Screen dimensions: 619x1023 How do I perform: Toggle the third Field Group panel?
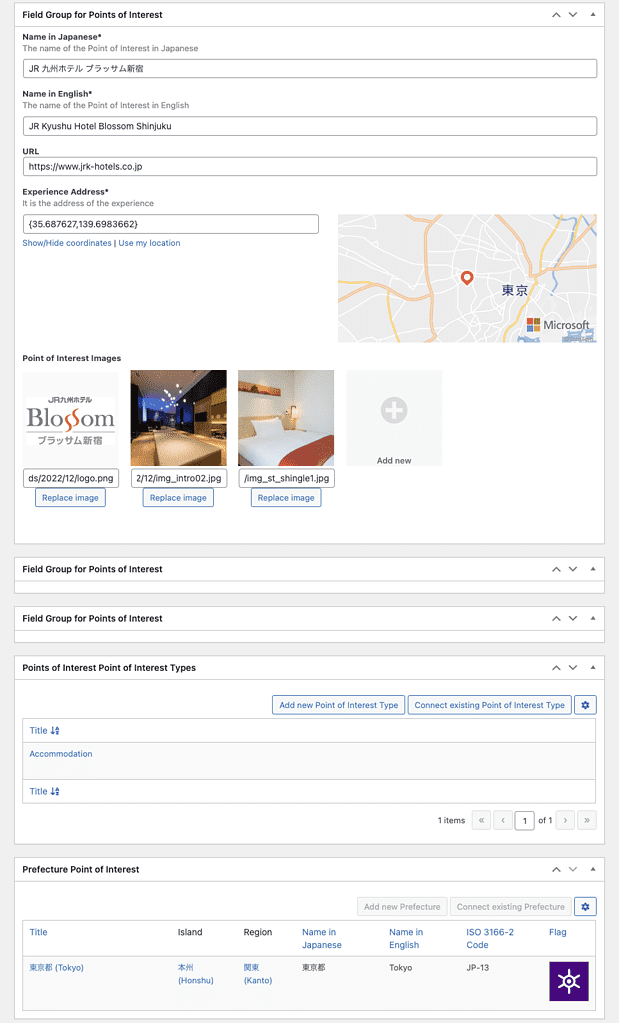coord(592,618)
